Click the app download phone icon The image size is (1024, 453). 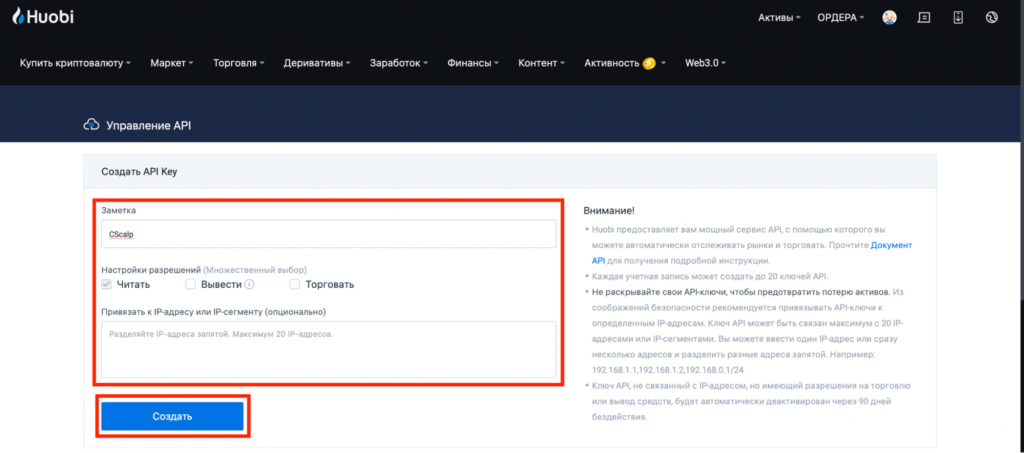click(958, 18)
